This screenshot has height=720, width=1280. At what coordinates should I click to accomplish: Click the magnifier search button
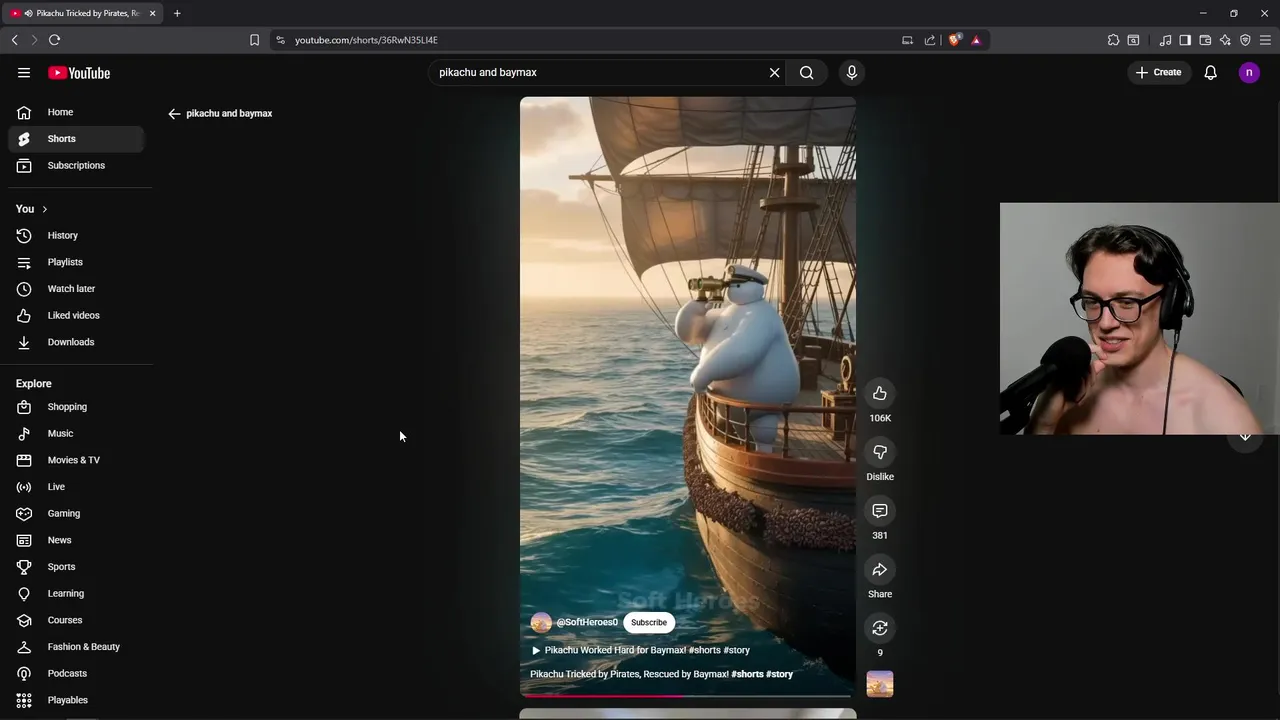click(806, 73)
